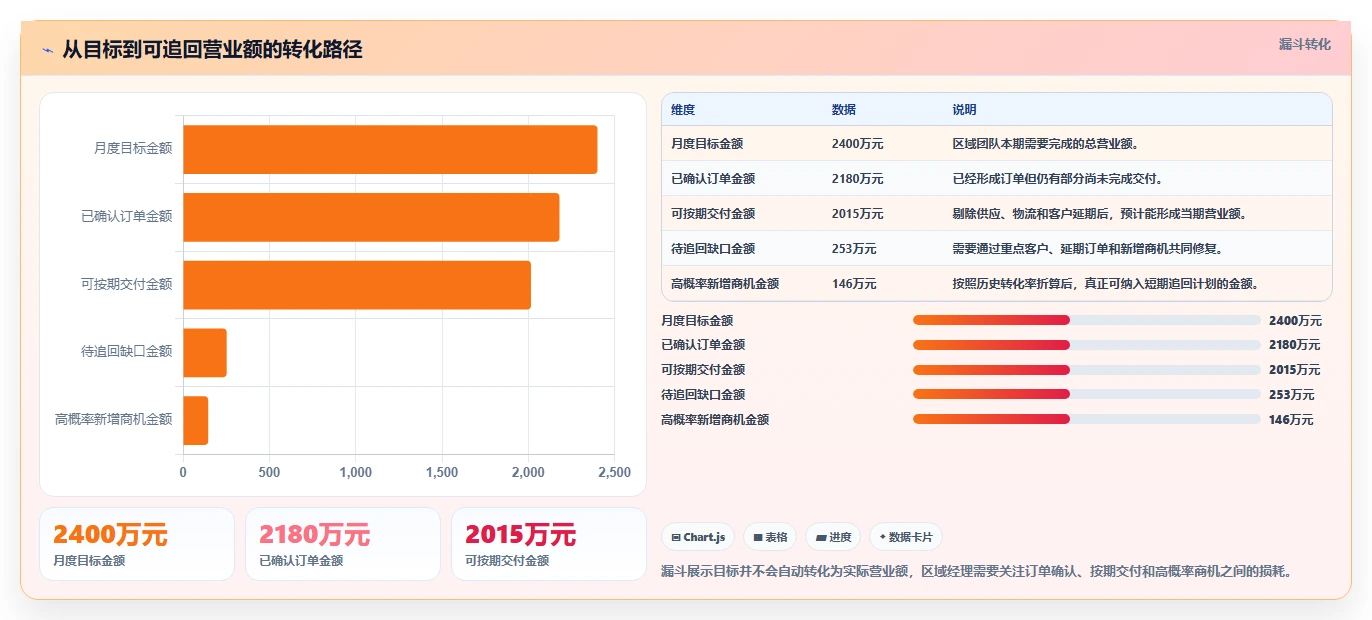
Task: Open the 2400万元 月度目标金额 data card
Action: 137,544
